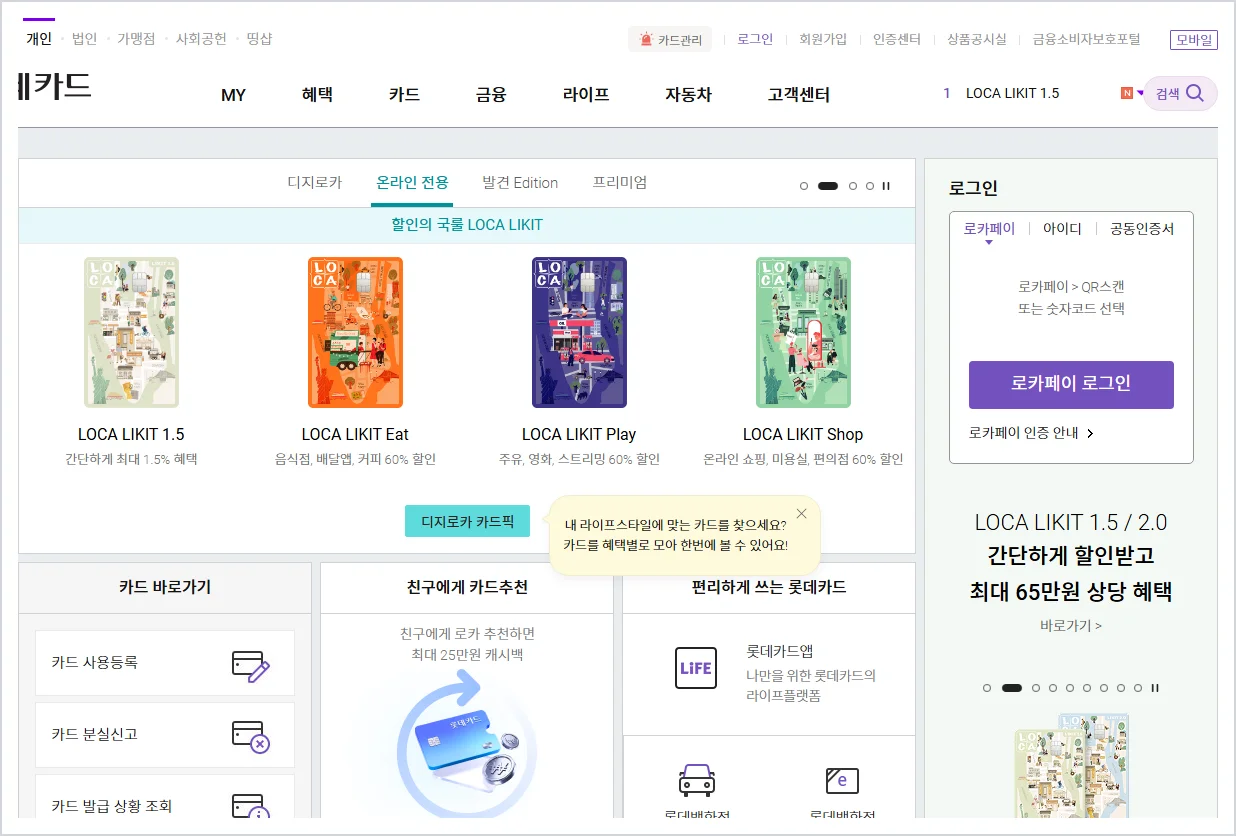This screenshot has height=836, width=1236.
Task: Open 자동차 main menu
Action: click(689, 95)
